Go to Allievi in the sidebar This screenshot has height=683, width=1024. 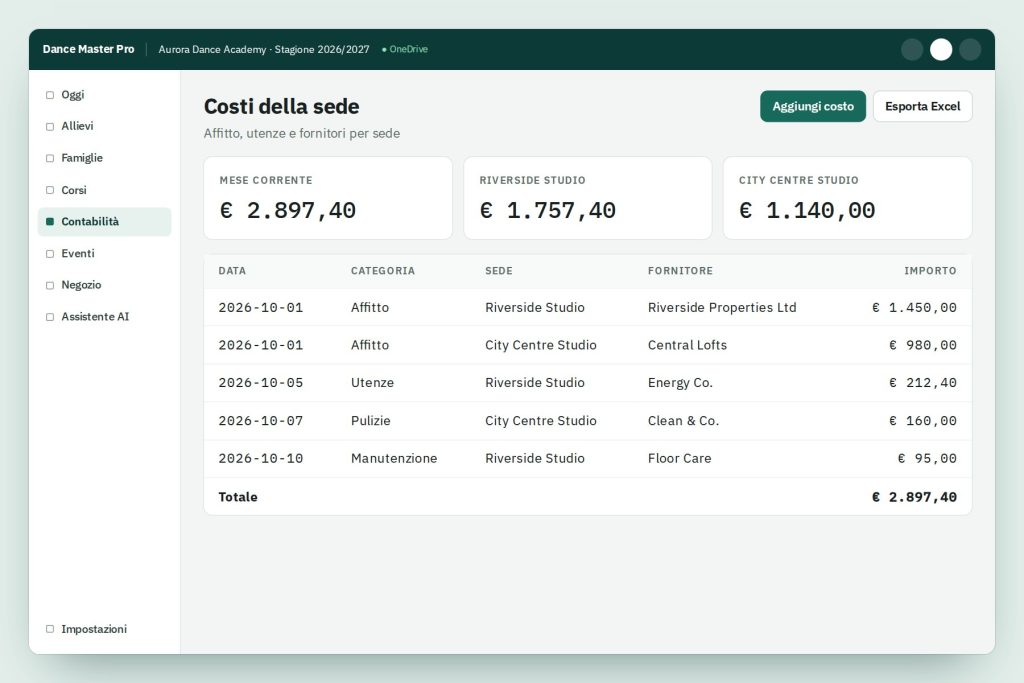point(104,126)
